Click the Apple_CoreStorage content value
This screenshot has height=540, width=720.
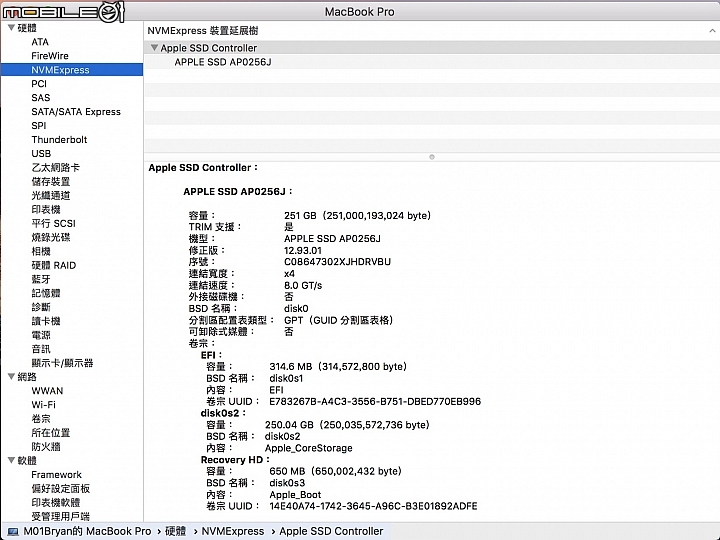309,448
